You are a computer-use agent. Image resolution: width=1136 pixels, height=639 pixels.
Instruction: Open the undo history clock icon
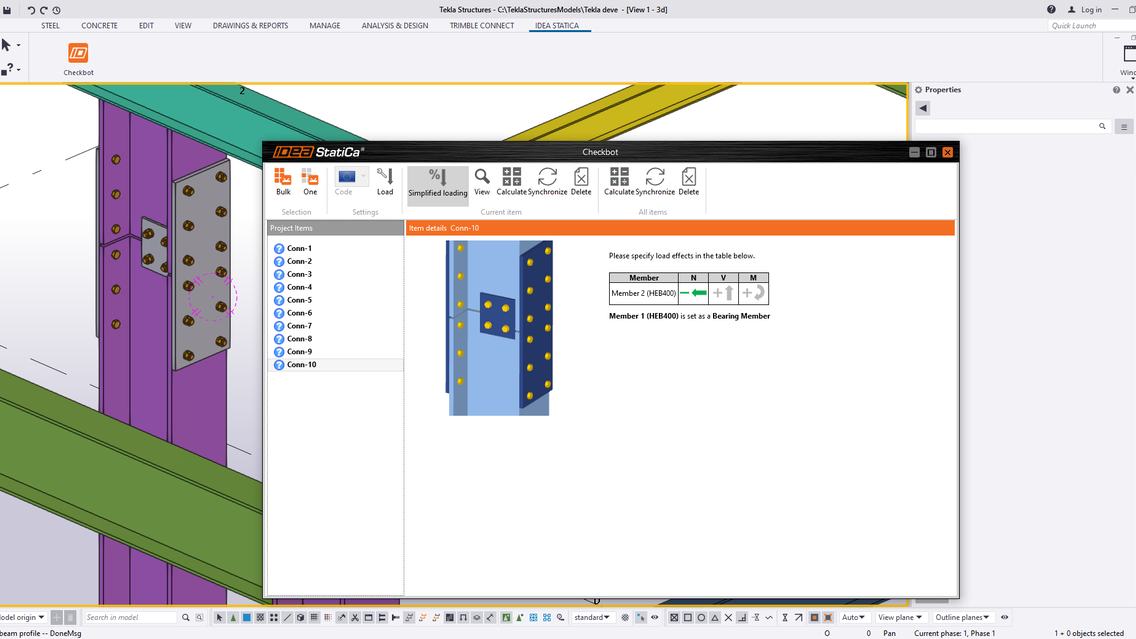point(57,10)
